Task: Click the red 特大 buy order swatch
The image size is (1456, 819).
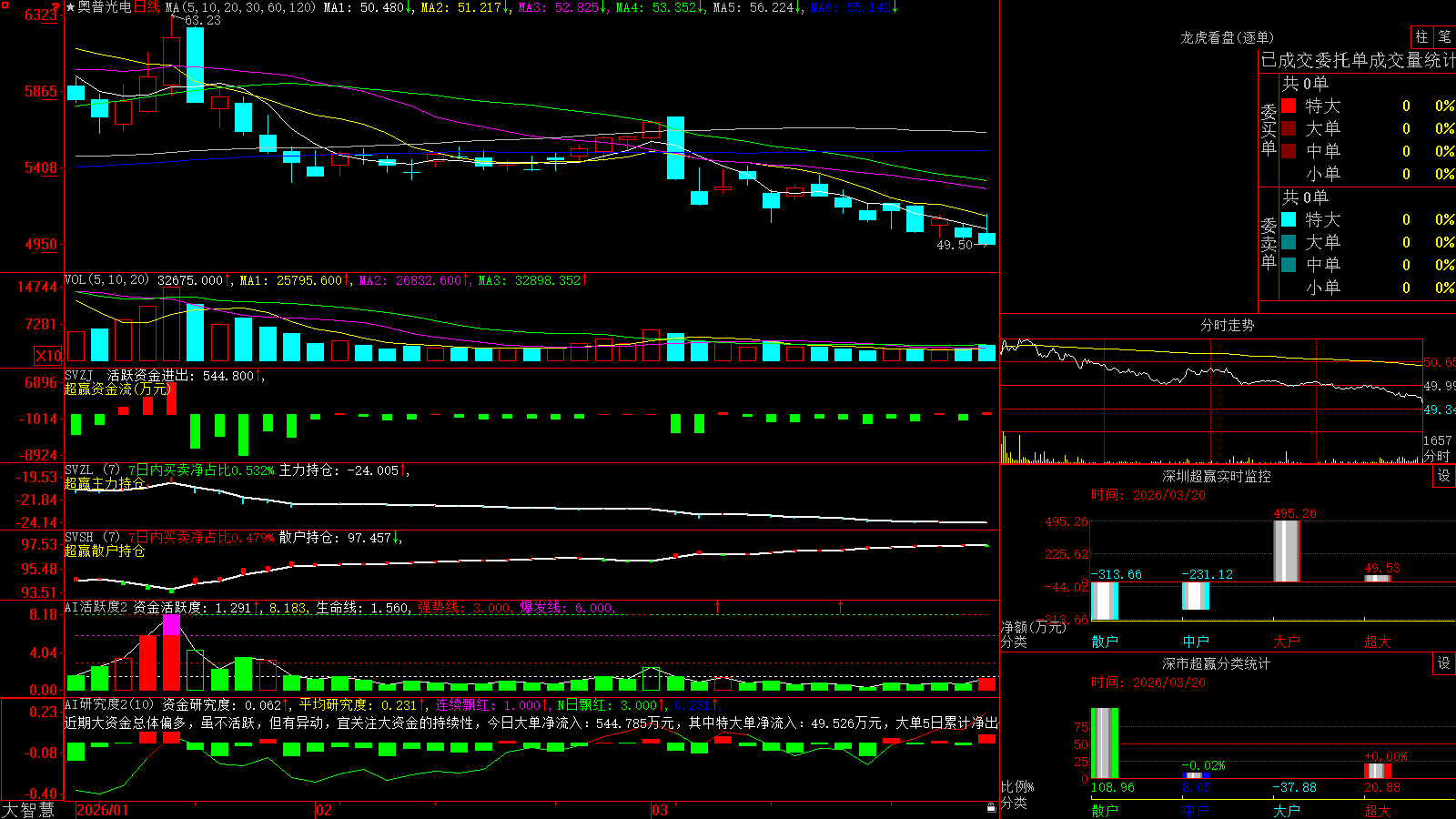Action: [1289, 106]
